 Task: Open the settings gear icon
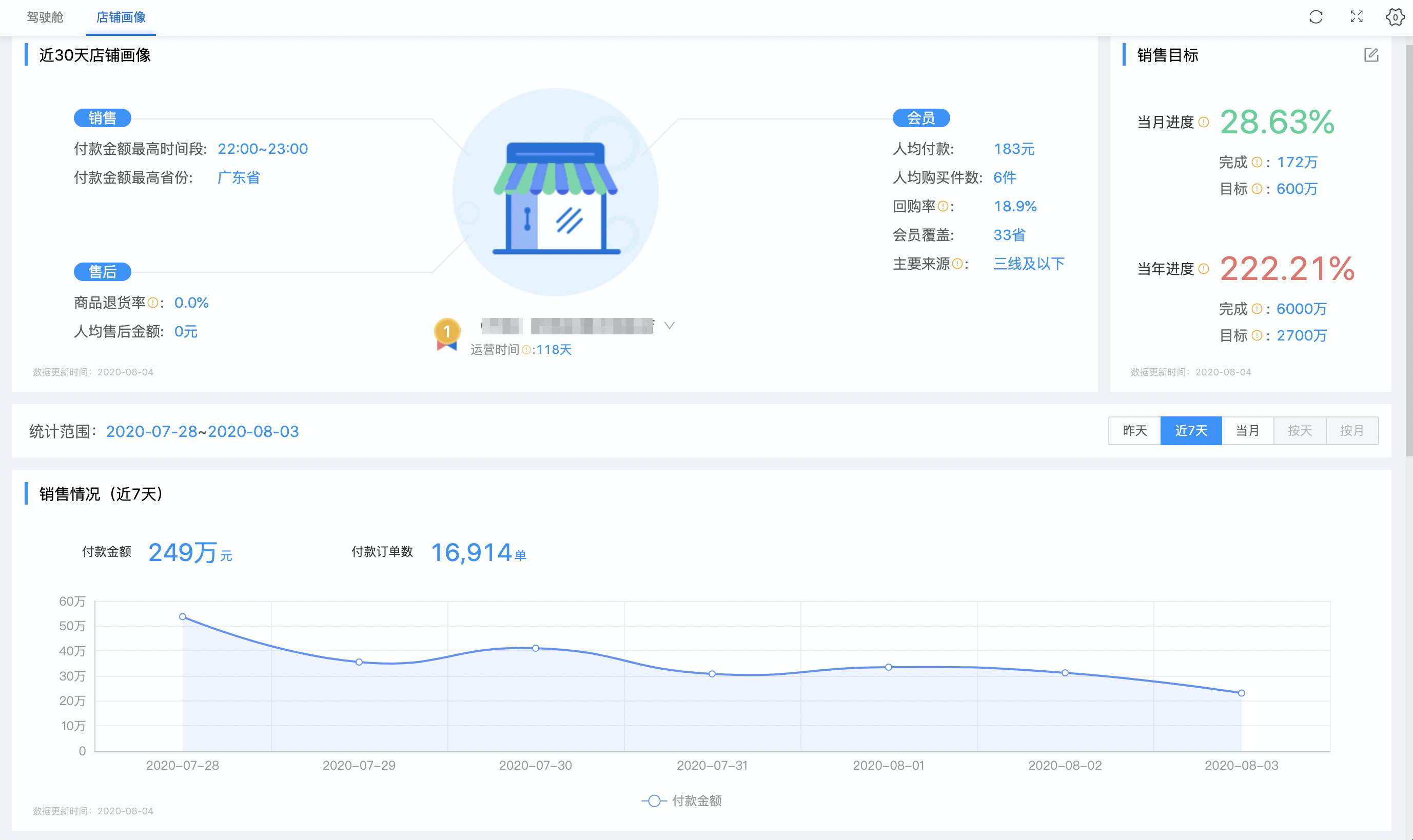pyautogui.click(x=1395, y=17)
